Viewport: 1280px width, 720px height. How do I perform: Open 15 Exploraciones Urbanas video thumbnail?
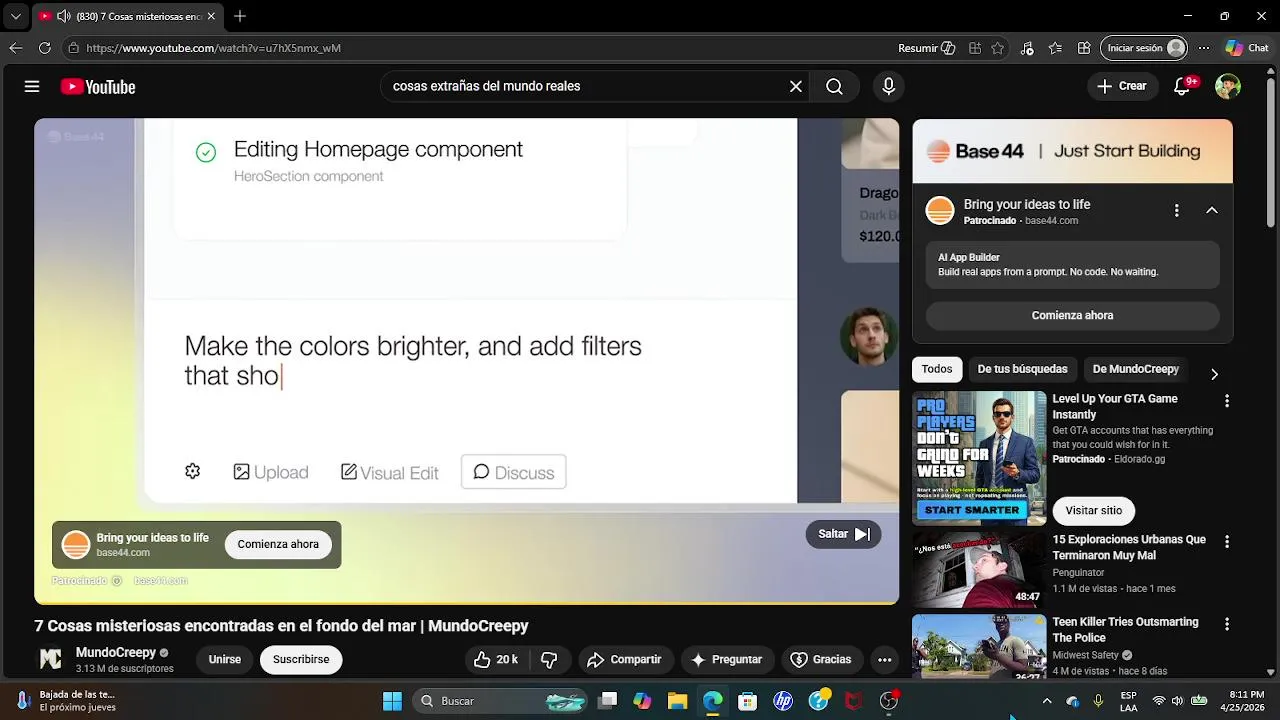979,570
